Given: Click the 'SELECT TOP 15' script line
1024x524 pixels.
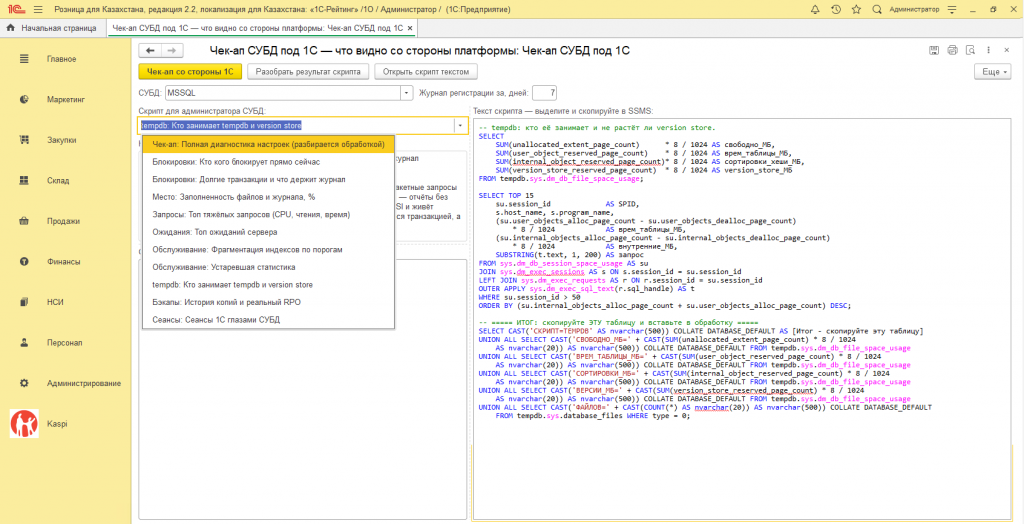Looking at the screenshot, I should [506, 195].
